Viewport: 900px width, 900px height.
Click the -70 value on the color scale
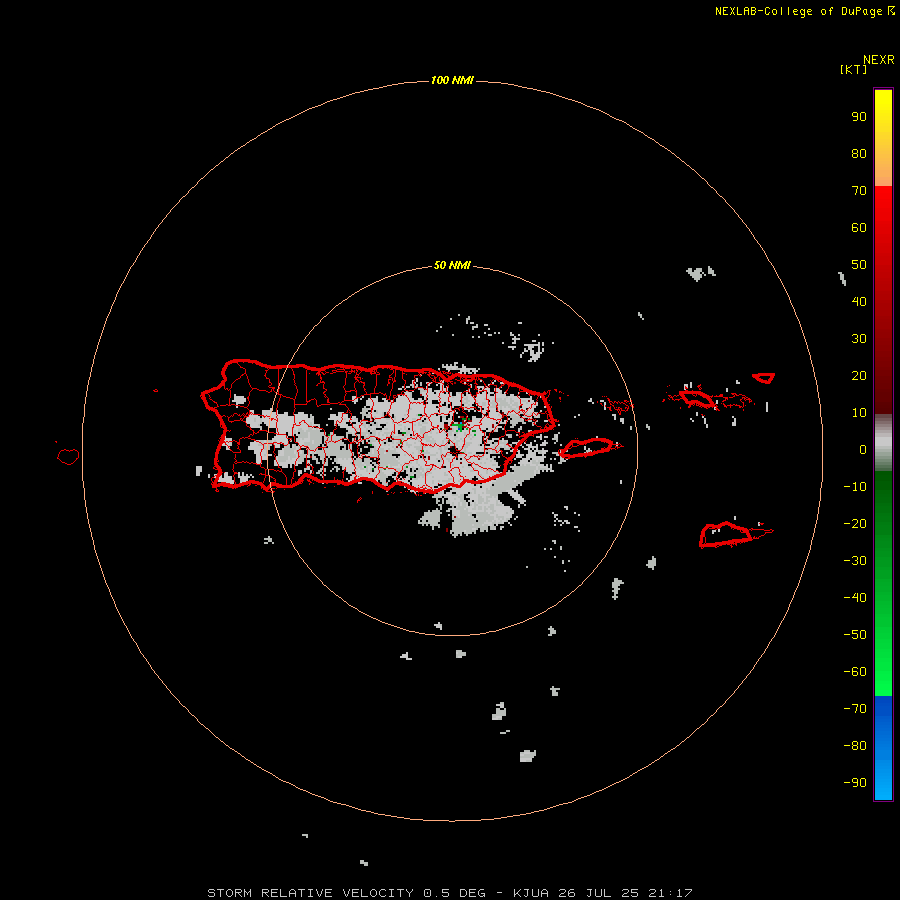(855, 709)
